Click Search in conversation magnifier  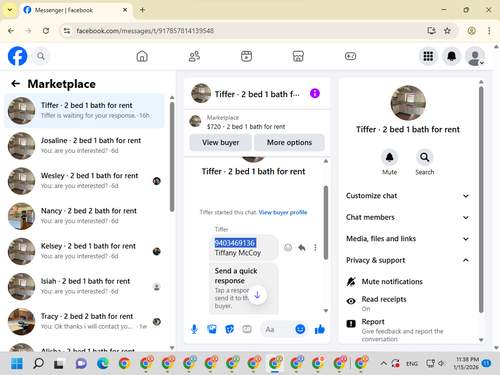point(424,157)
